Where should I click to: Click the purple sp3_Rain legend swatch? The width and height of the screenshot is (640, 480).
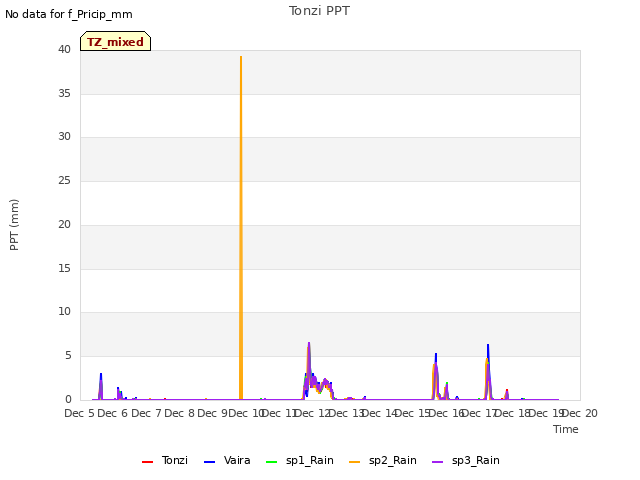[438, 462]
